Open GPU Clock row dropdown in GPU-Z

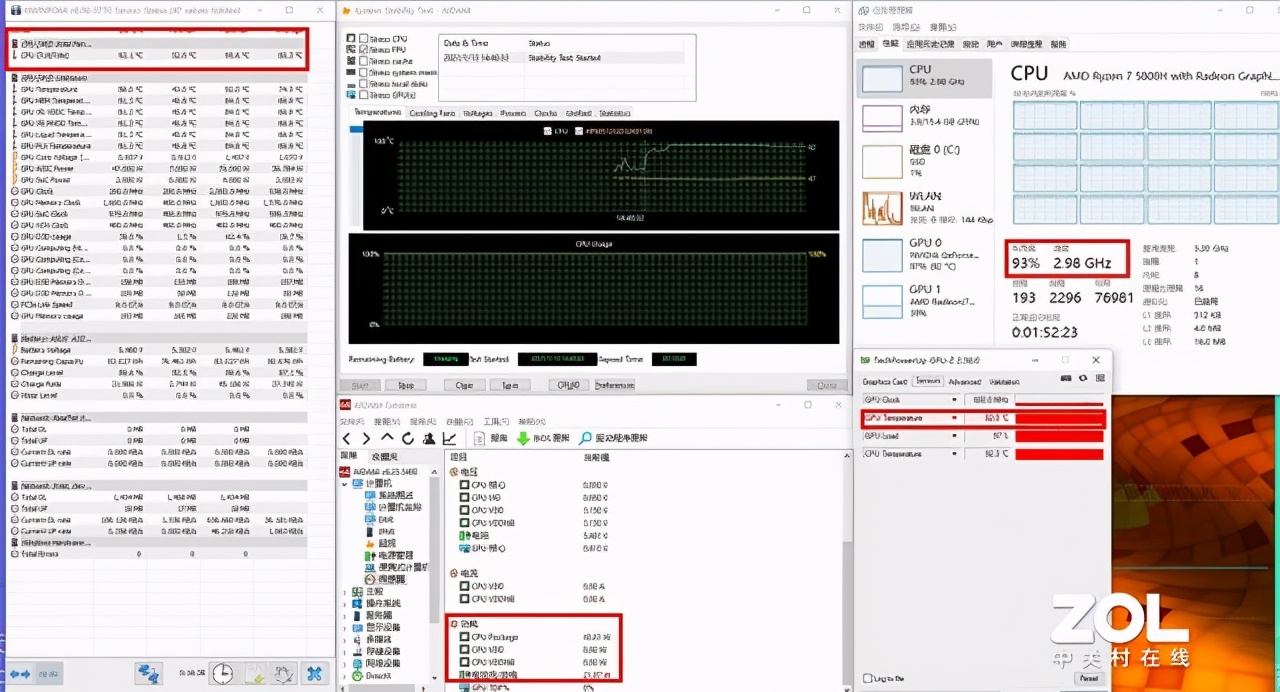click(x=954, y=400)
